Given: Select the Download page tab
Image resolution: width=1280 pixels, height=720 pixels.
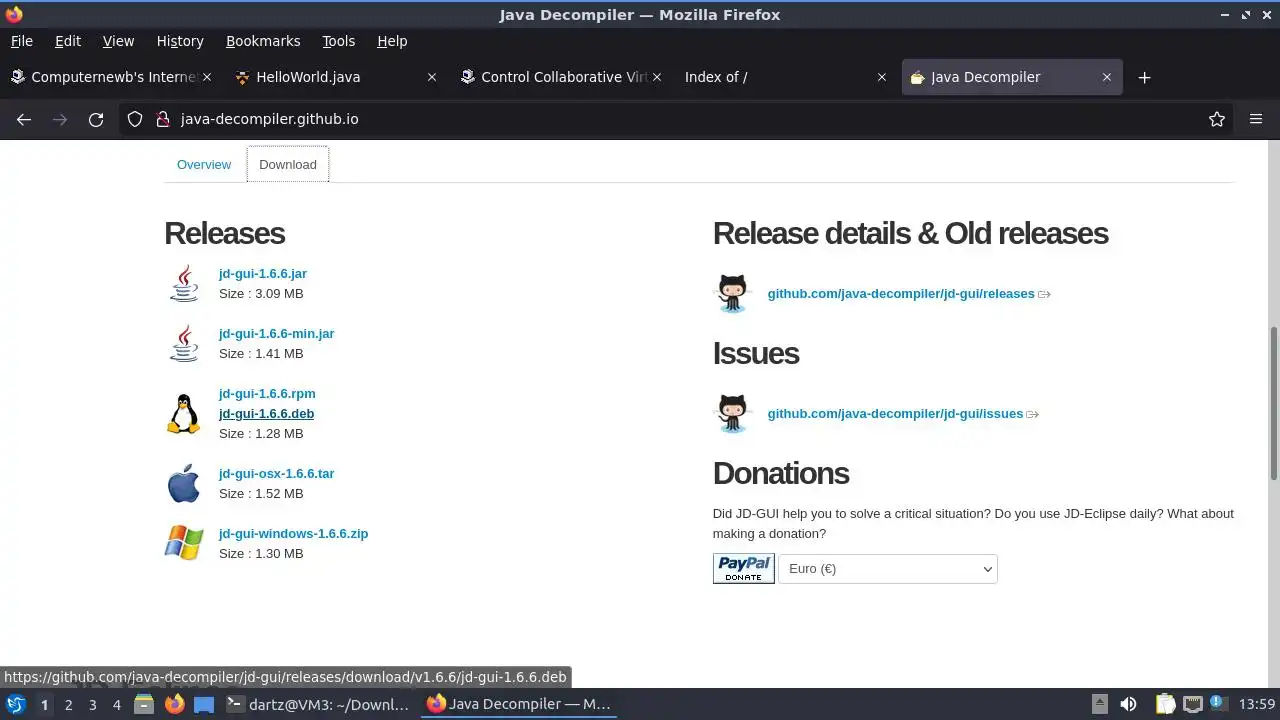Looking at the screenshot, I should [288, 164].
